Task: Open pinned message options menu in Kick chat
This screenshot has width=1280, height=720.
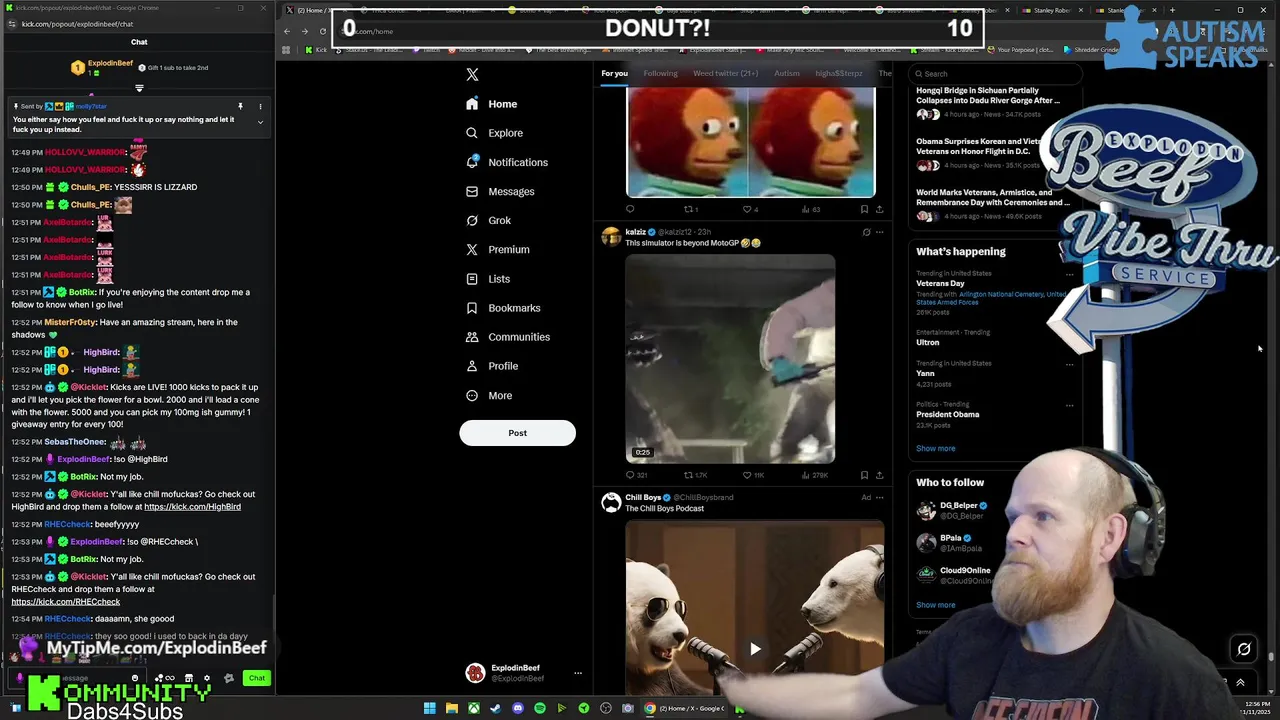Action: pyautogui.click(x=260, y=106)
